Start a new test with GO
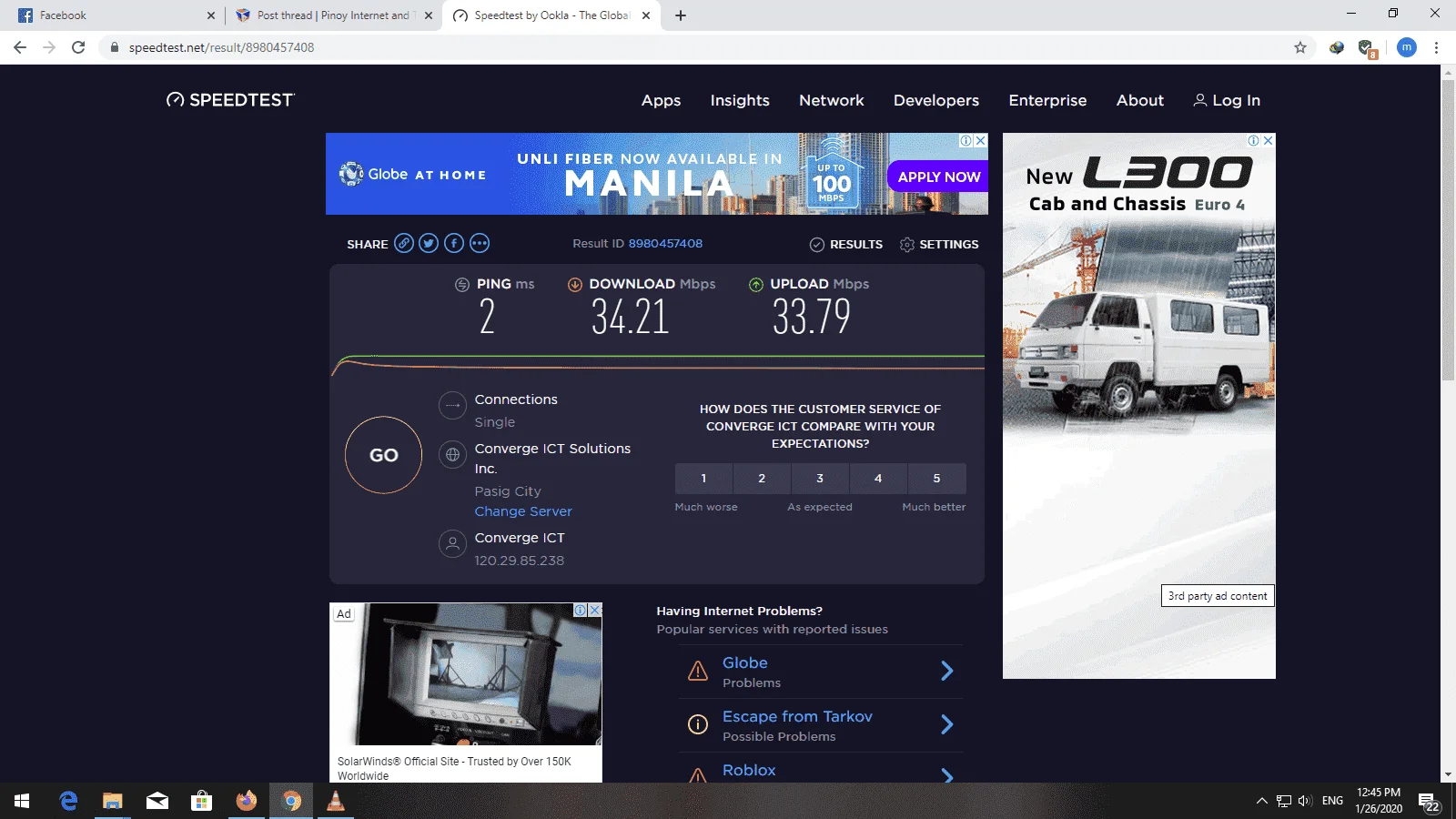Viewport: 1456px width, 819px height. 383,455
